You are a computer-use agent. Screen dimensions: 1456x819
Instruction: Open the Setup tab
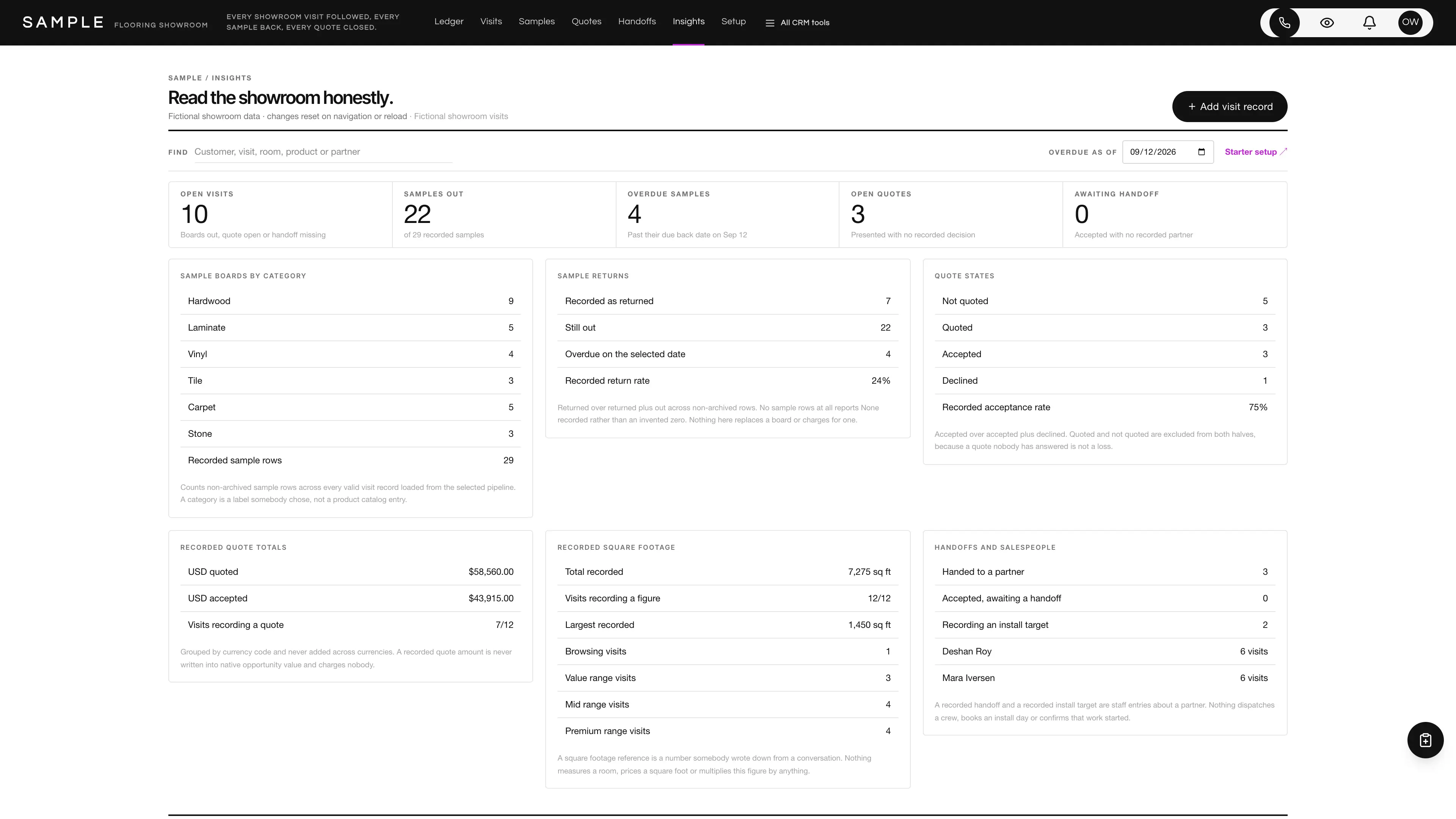coord(734,22)
